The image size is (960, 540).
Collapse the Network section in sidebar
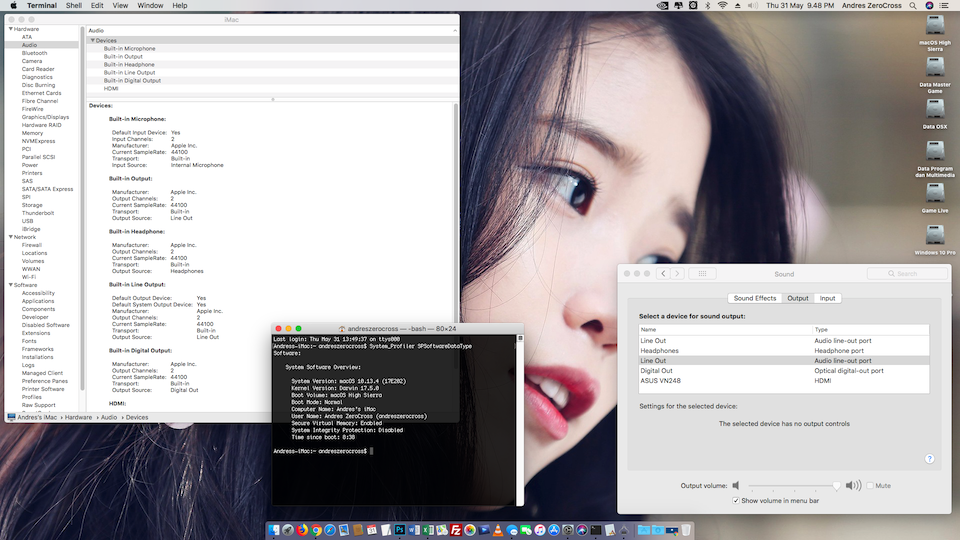point(9,237)
